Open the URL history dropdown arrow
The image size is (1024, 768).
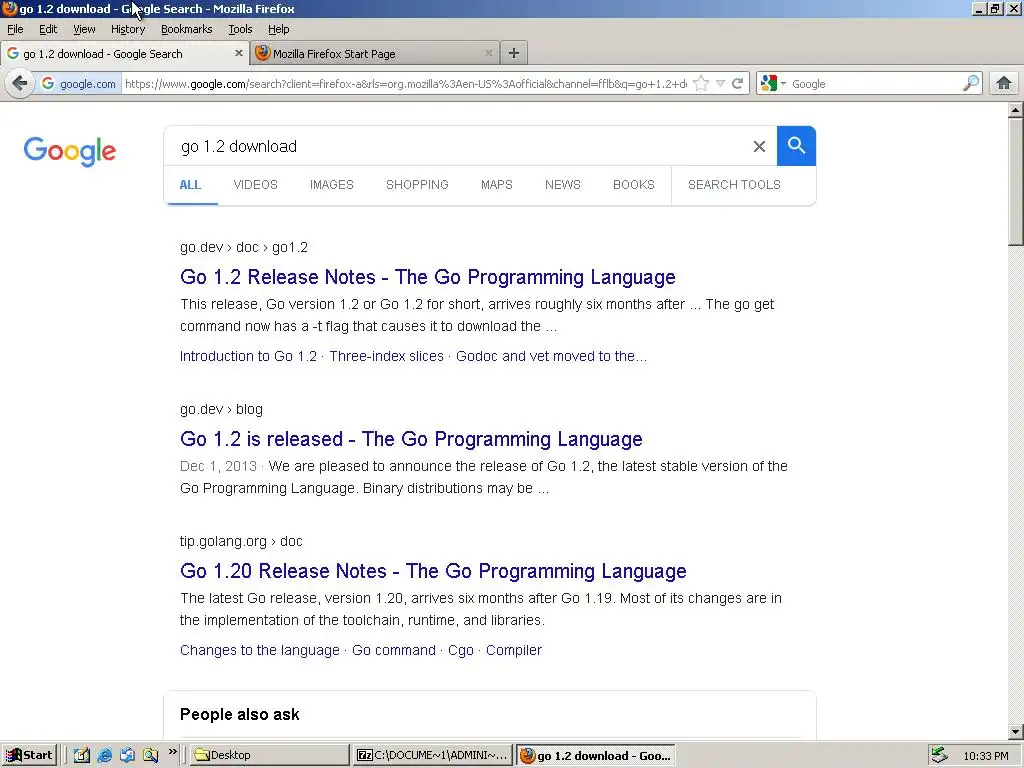tap(720, 84)
